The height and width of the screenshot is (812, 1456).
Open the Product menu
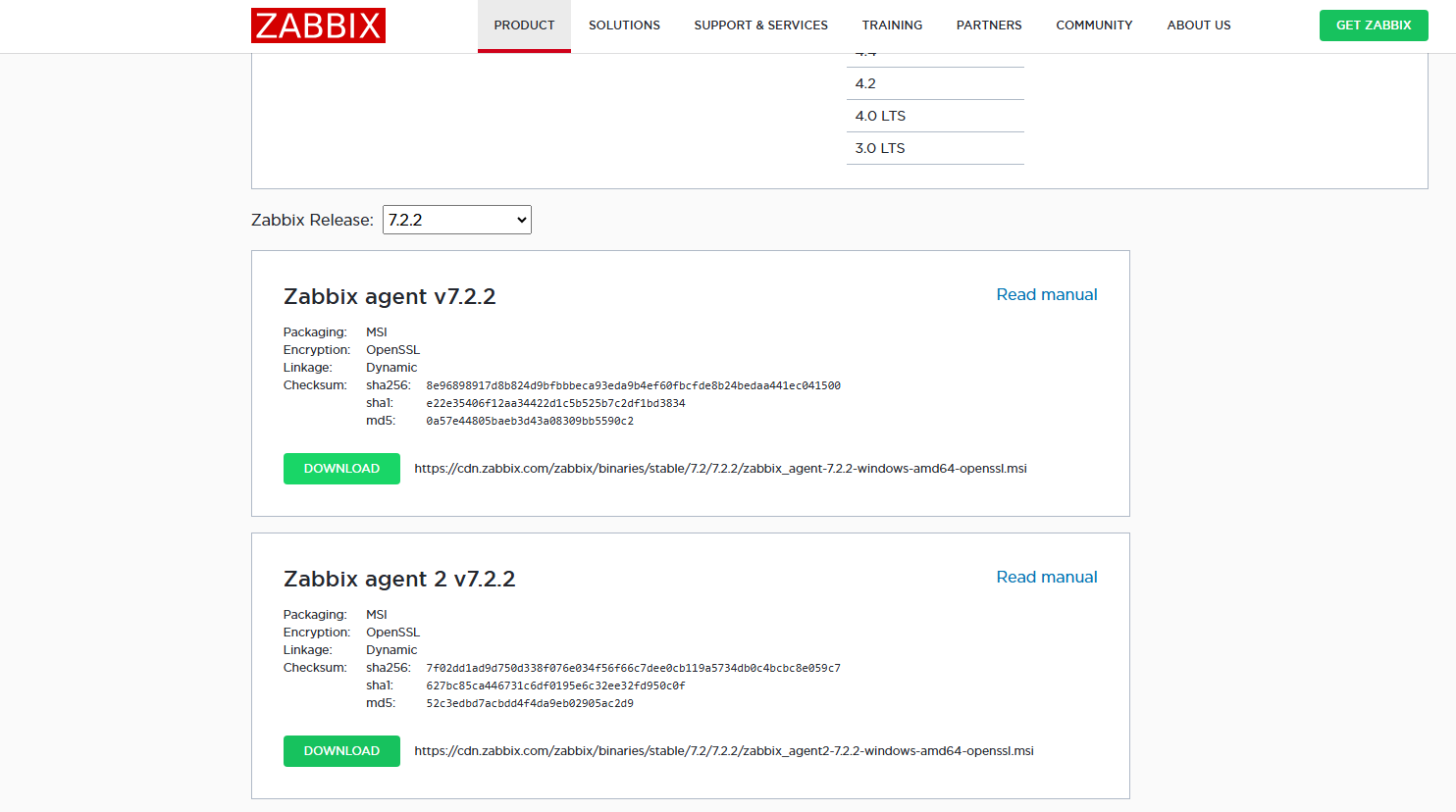[524, 25]
